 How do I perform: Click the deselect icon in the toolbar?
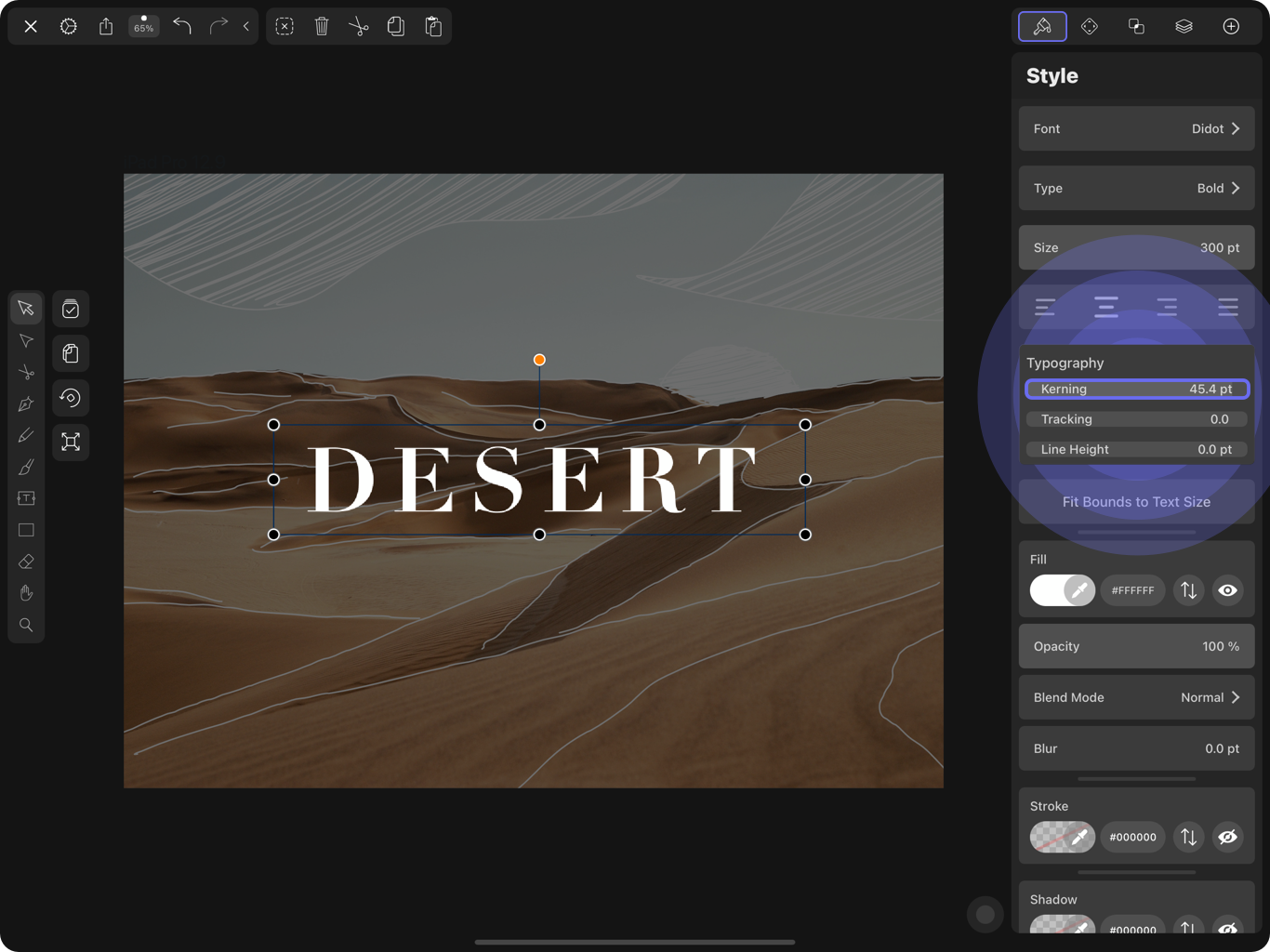coord(284,26)
